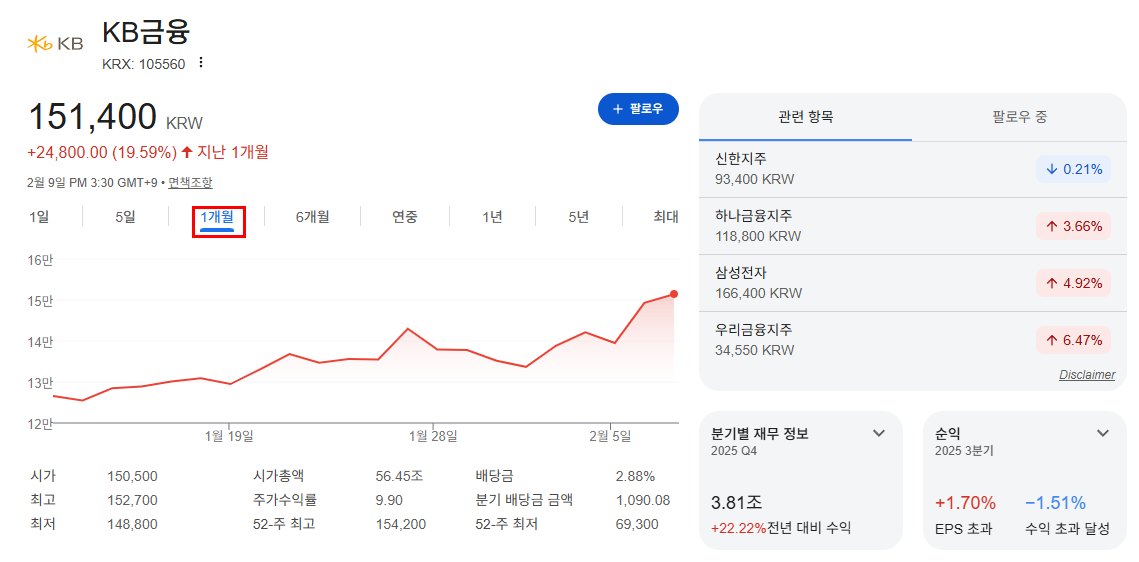Click the 16만 y-axis label
The width and height of the screenshot is (1139, 562).
coord(40,260)
